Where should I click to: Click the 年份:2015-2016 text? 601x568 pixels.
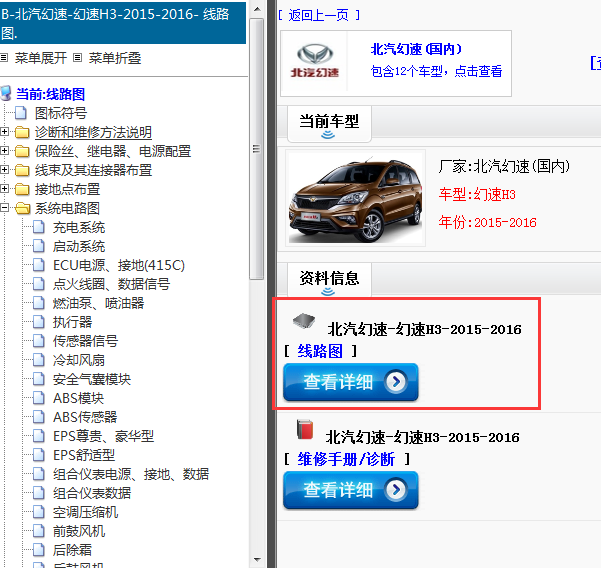(488, 222)
